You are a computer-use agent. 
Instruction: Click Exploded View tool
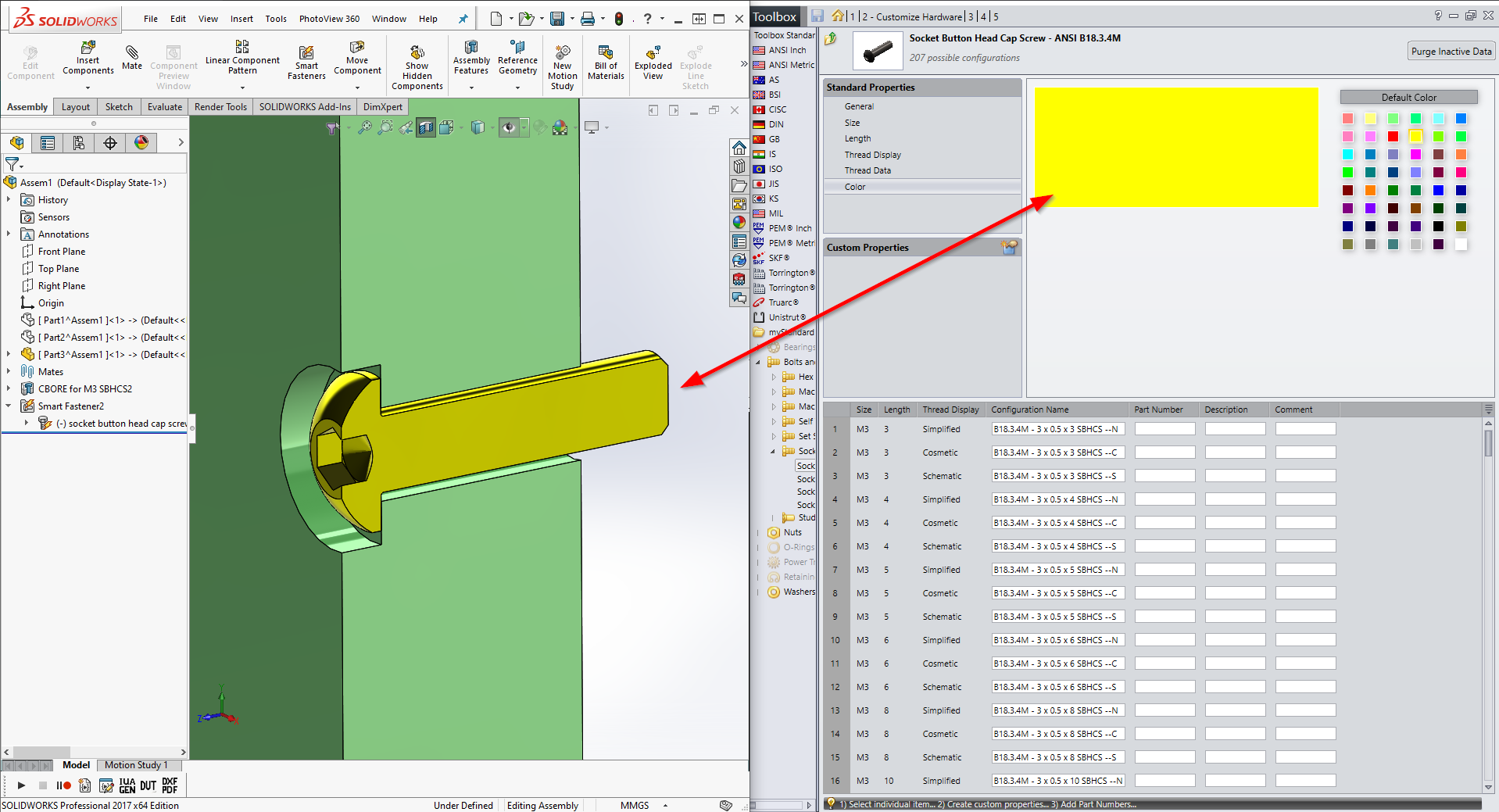653,63
